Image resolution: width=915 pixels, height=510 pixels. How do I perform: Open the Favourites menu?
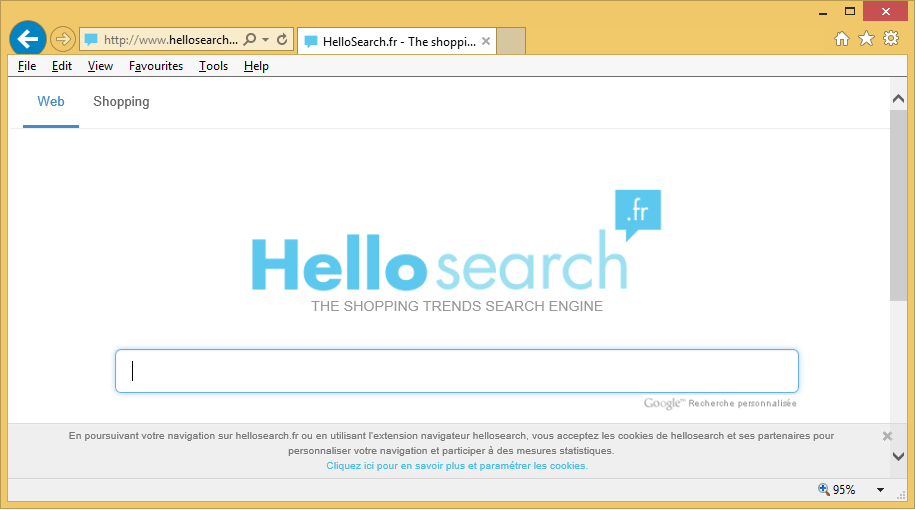pos(156,66)
